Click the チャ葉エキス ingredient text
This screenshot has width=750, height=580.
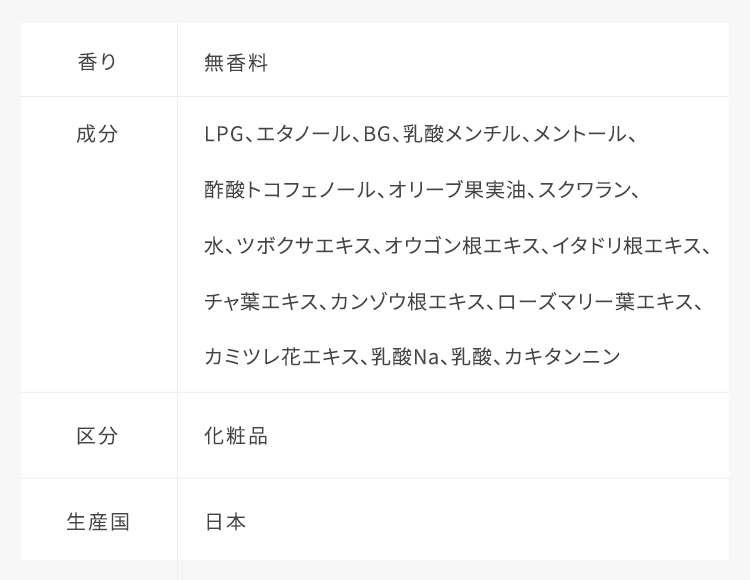click(261, 302)
